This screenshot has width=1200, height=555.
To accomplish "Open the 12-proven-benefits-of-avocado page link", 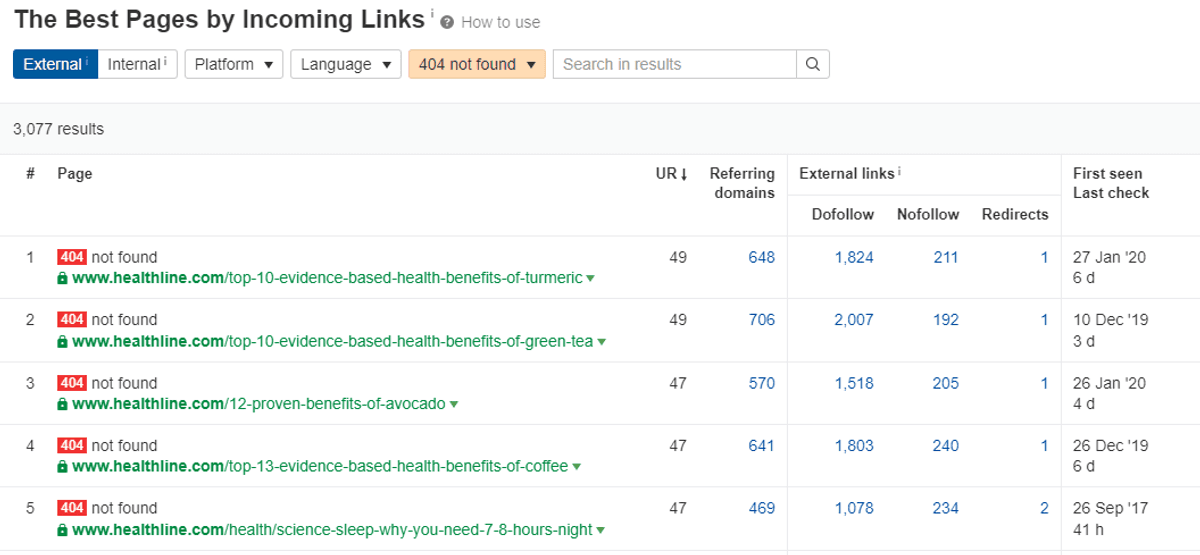I will pos(259,404).
